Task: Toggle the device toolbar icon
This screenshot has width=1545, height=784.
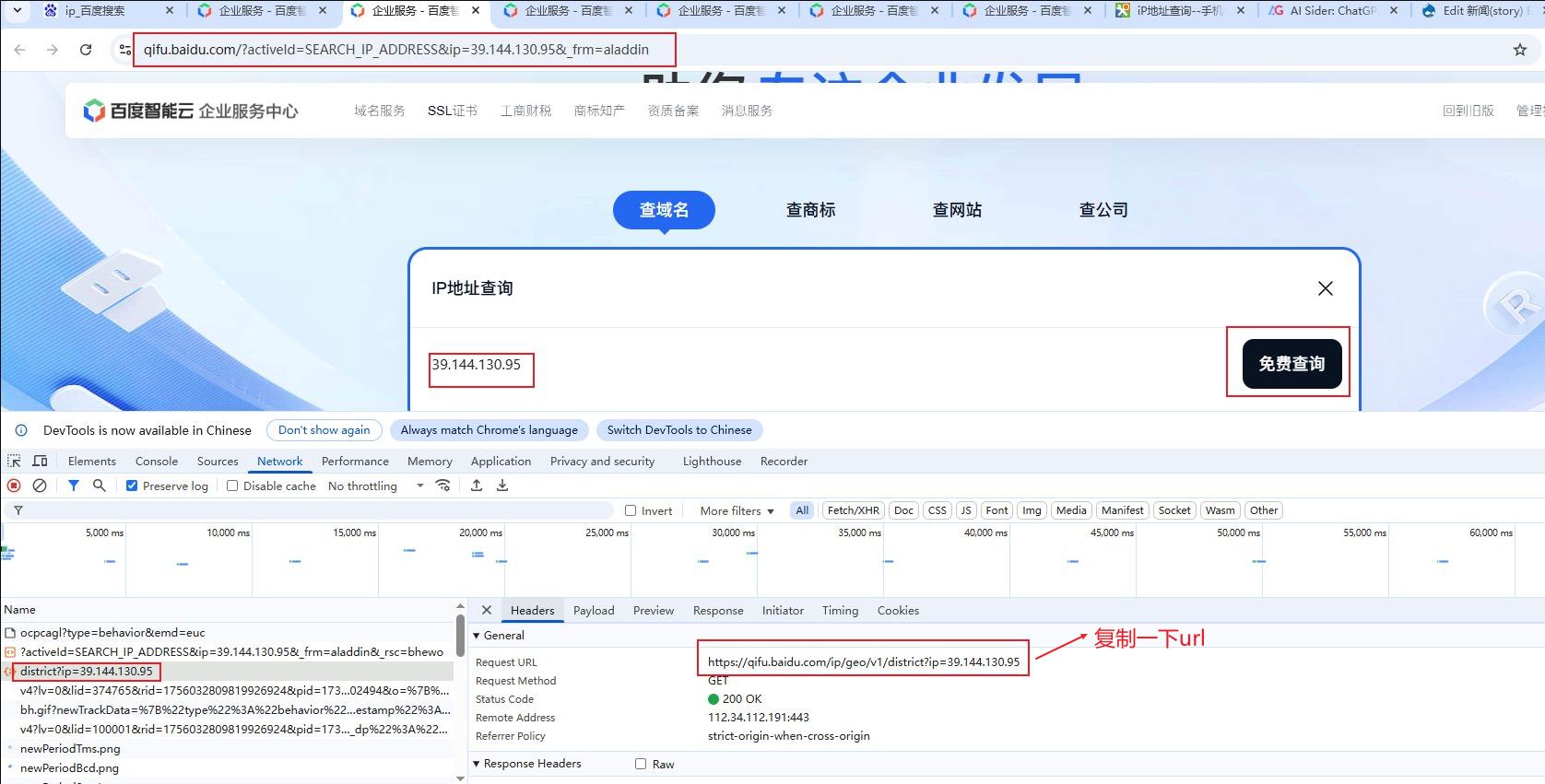Action: (41, 461)
